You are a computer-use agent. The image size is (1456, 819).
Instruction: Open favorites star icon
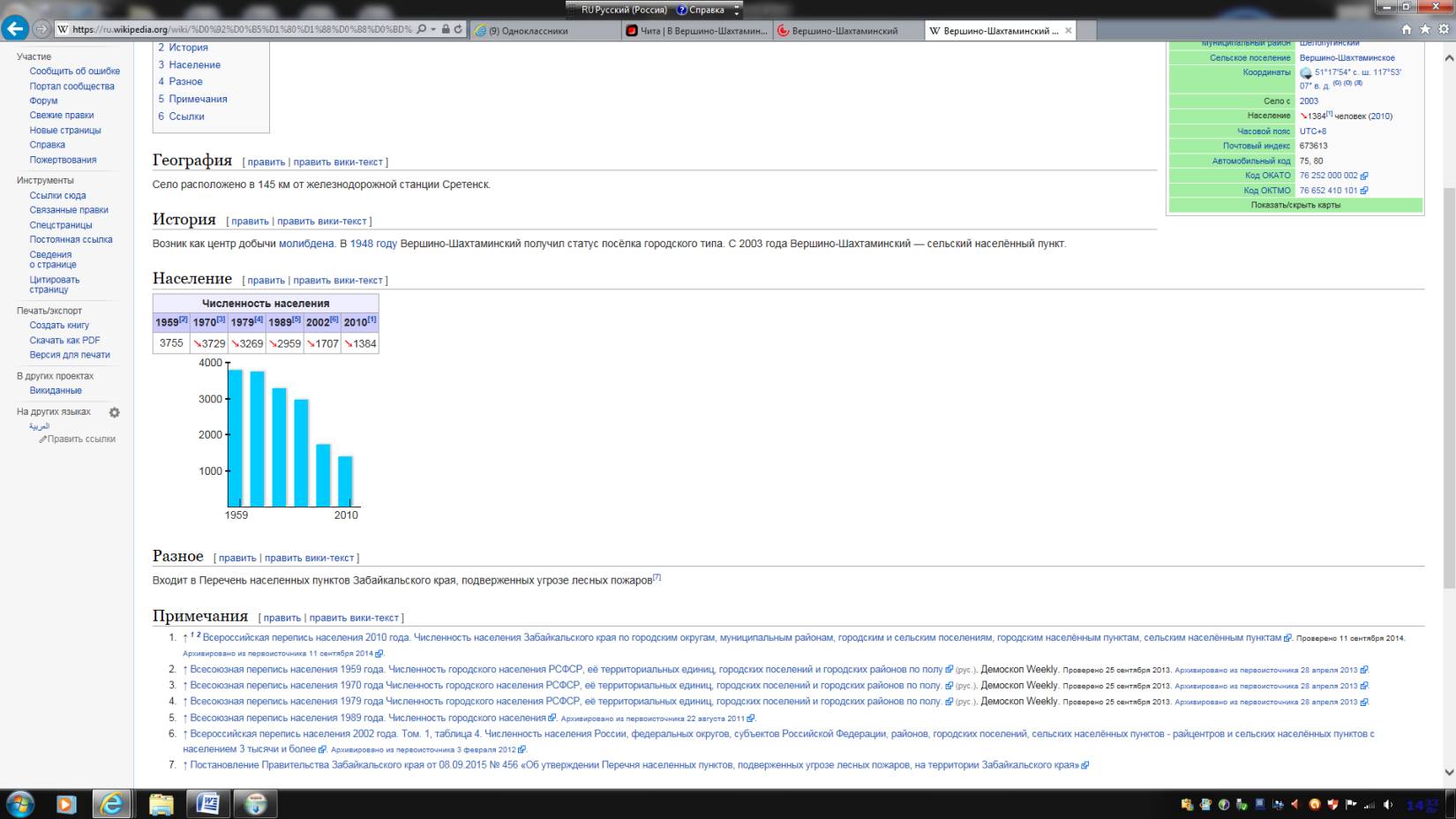click(1426, 29)
